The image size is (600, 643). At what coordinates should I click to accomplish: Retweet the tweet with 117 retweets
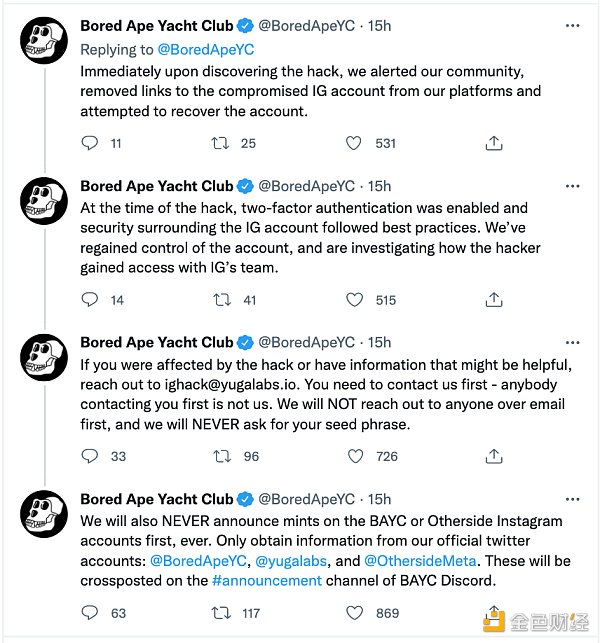click(x=220, y=612)
